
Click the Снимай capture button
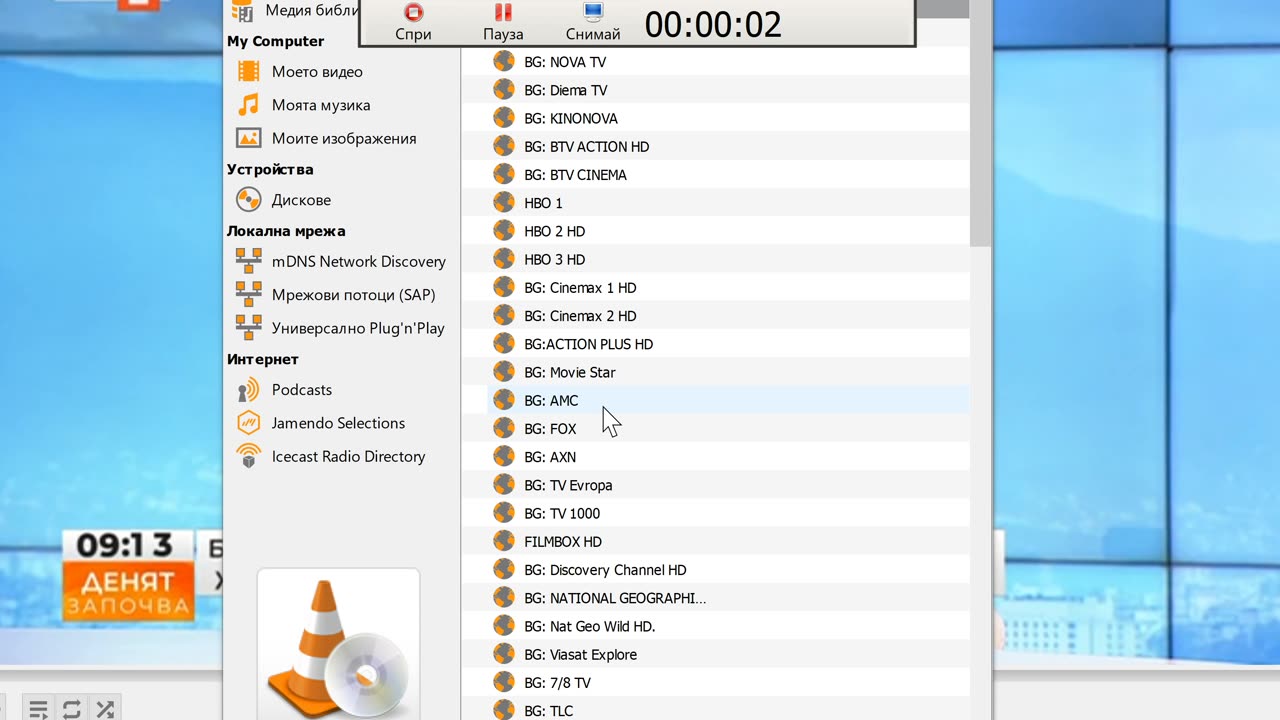pyautogui.click(x=593, y=23)
